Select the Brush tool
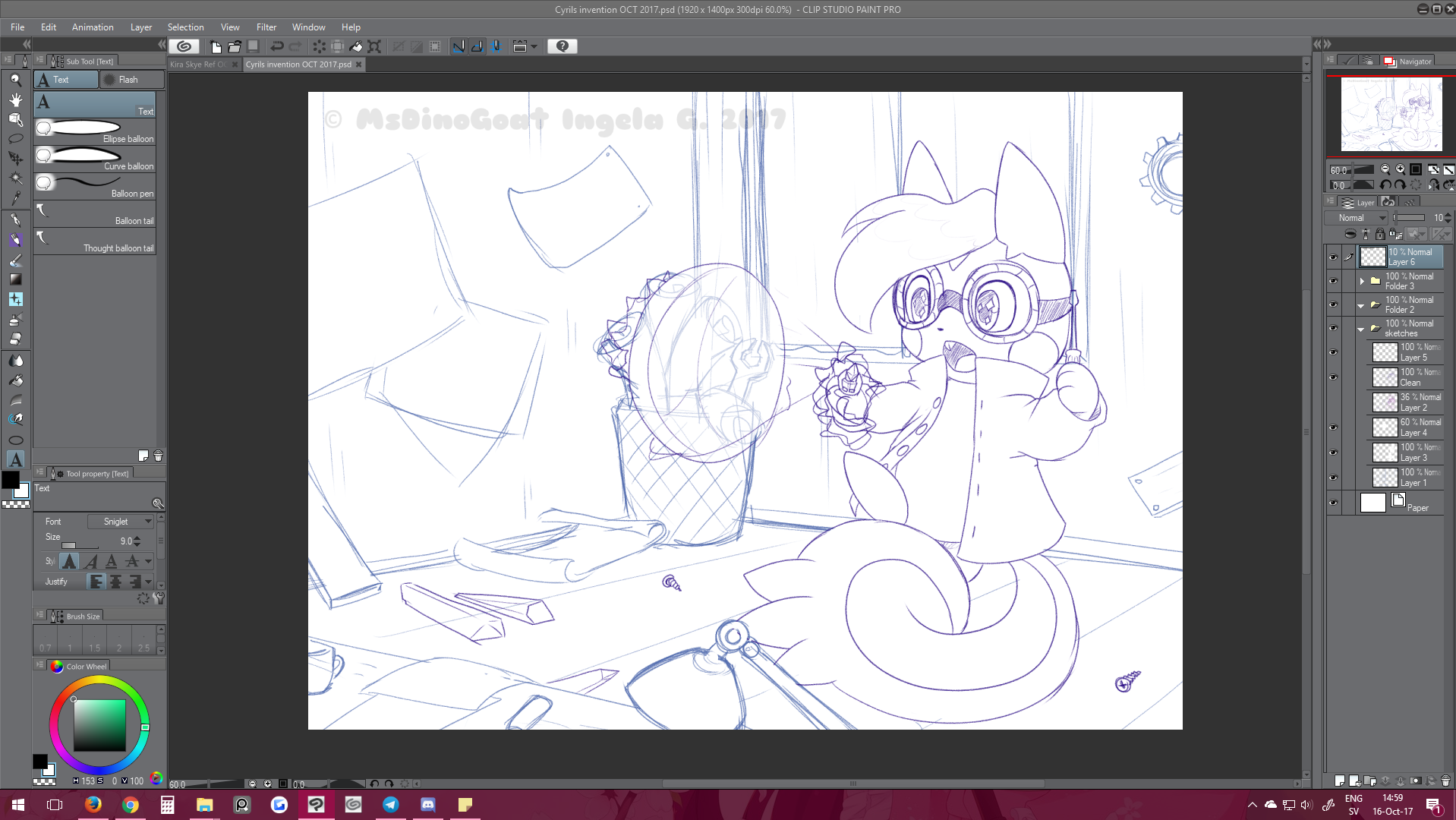The image size is (1456, 820). tap(15, 260)
